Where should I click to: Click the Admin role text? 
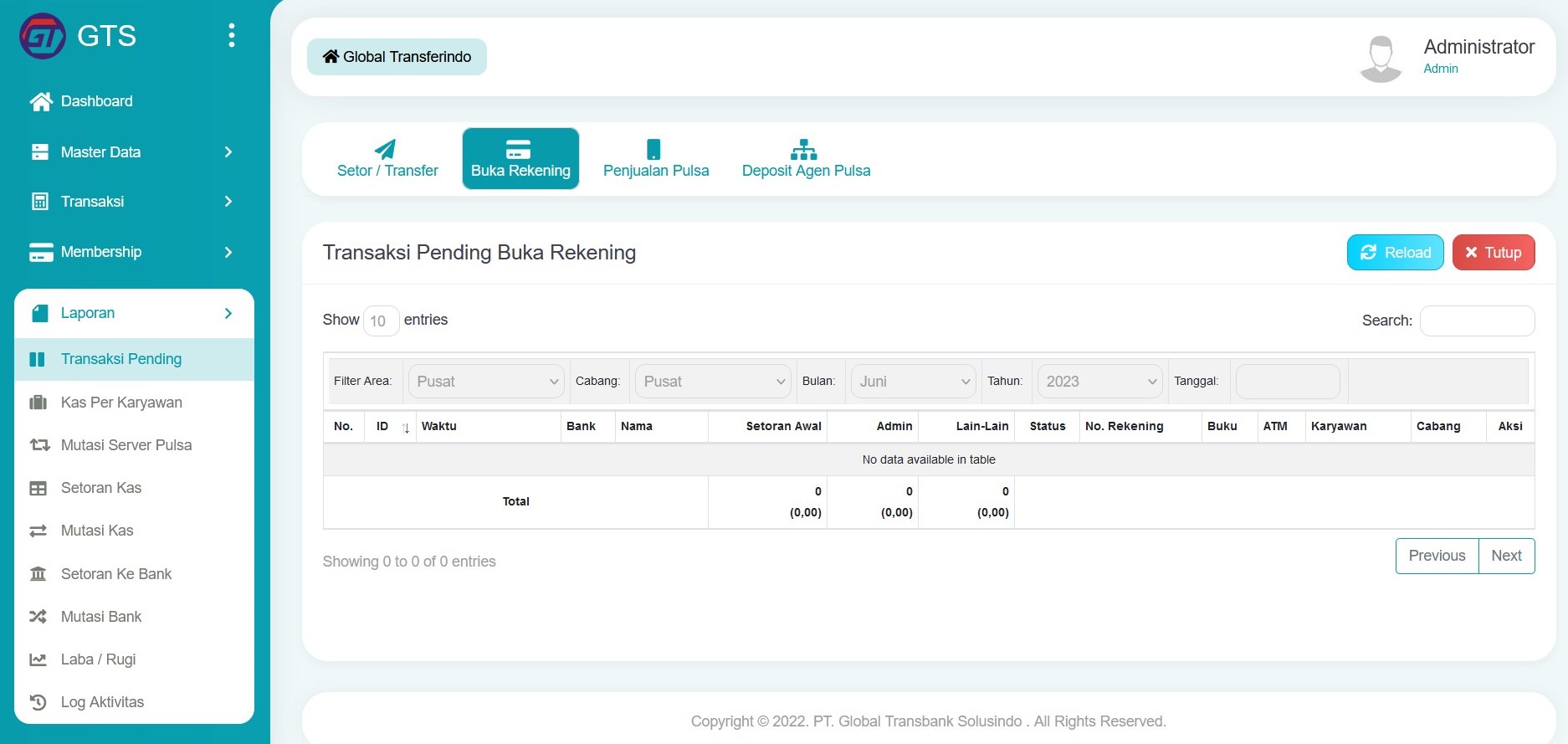[x=1440, y=69]
